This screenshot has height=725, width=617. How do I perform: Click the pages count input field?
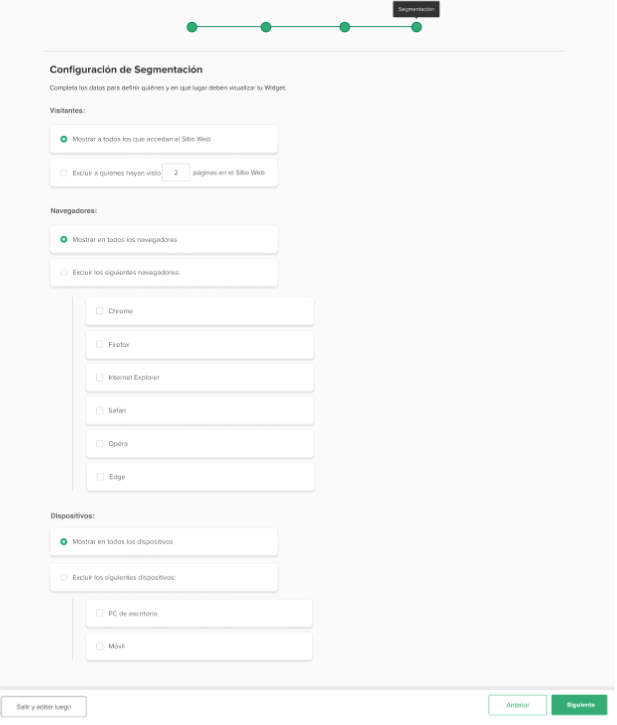pyautogui.click(x=176, y=173)
